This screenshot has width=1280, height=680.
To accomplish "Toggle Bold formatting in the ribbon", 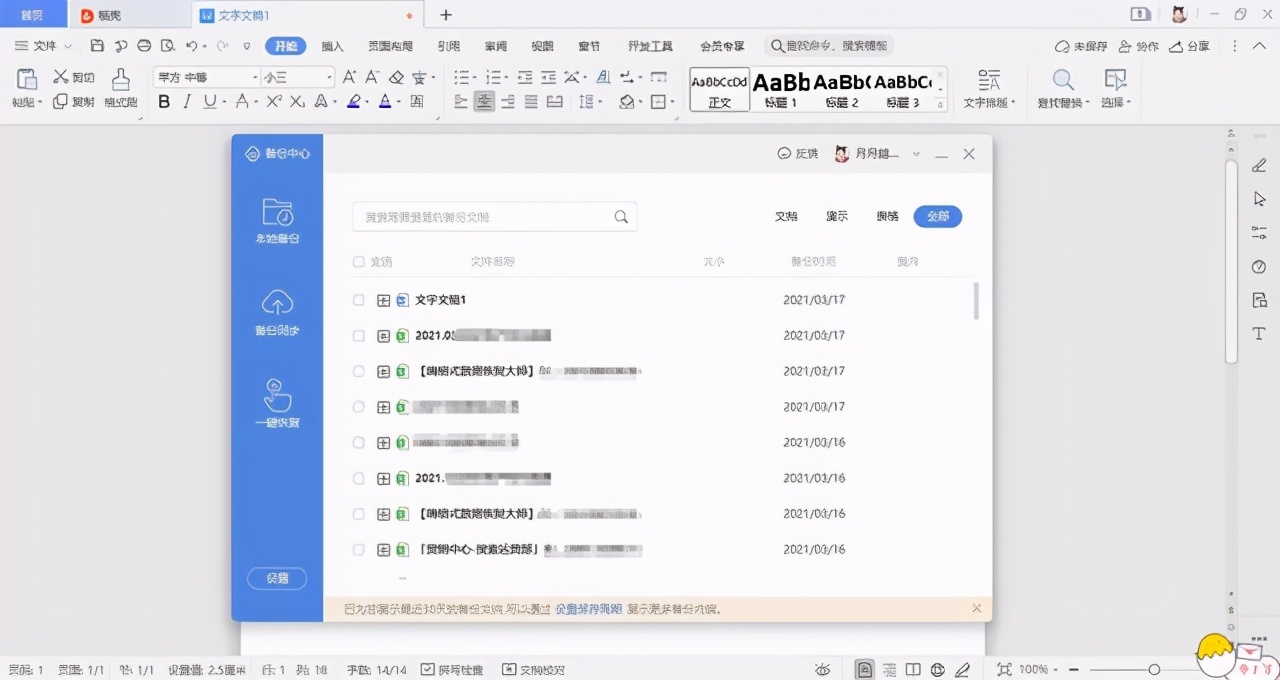I will coord(164,101).
